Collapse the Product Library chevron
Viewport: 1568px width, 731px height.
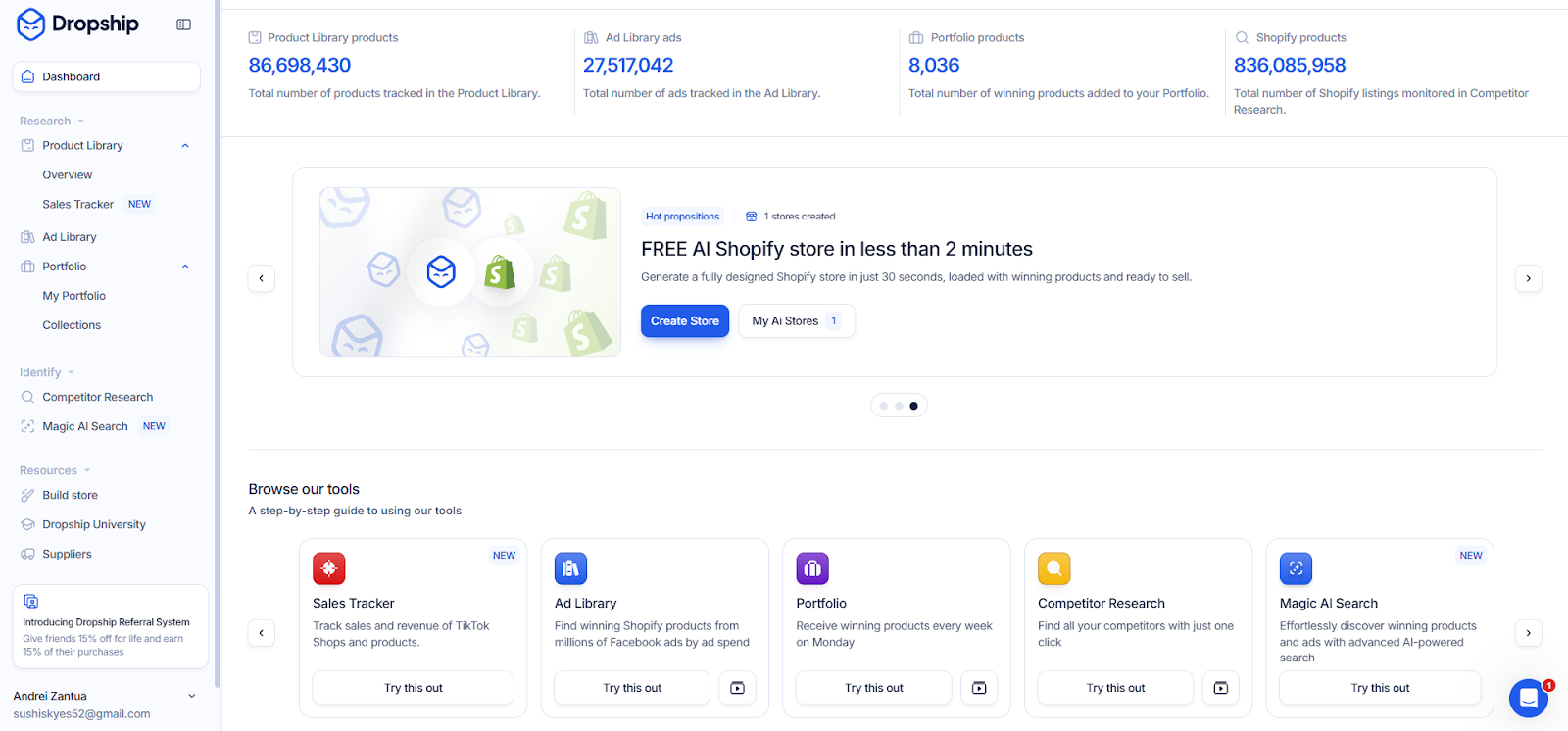(x=185, y=146)
